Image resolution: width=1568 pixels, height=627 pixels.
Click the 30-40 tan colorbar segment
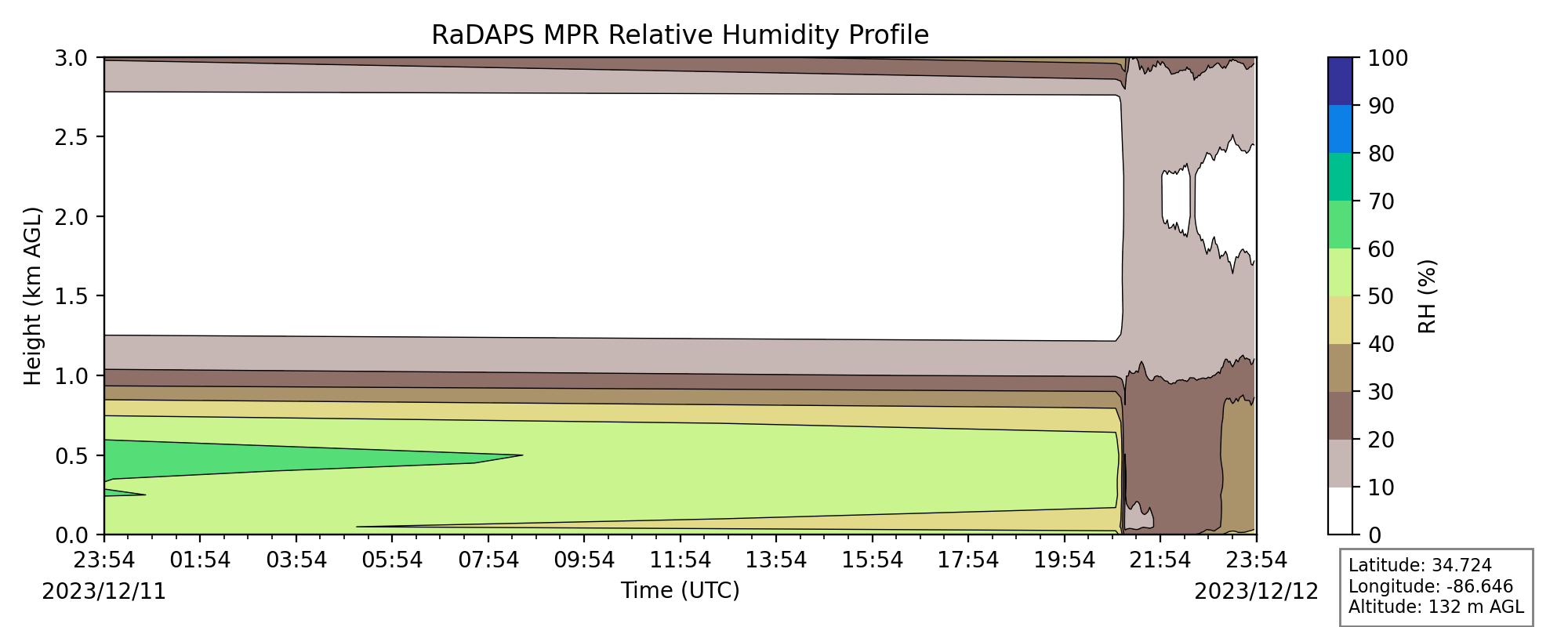click(x=1341, y=368)
